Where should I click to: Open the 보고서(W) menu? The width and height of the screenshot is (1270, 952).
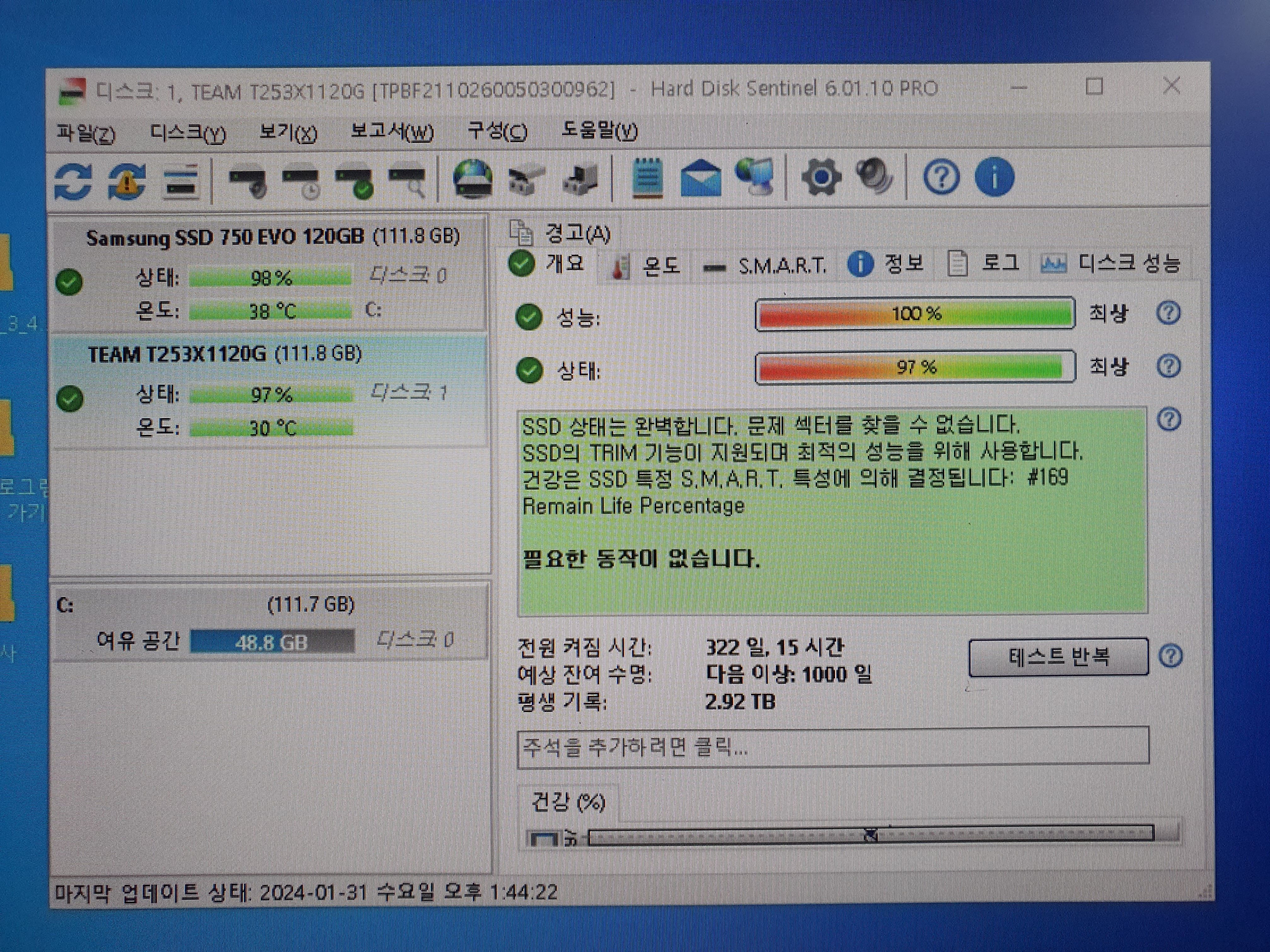pyautogui.click(x=392, y=132)
